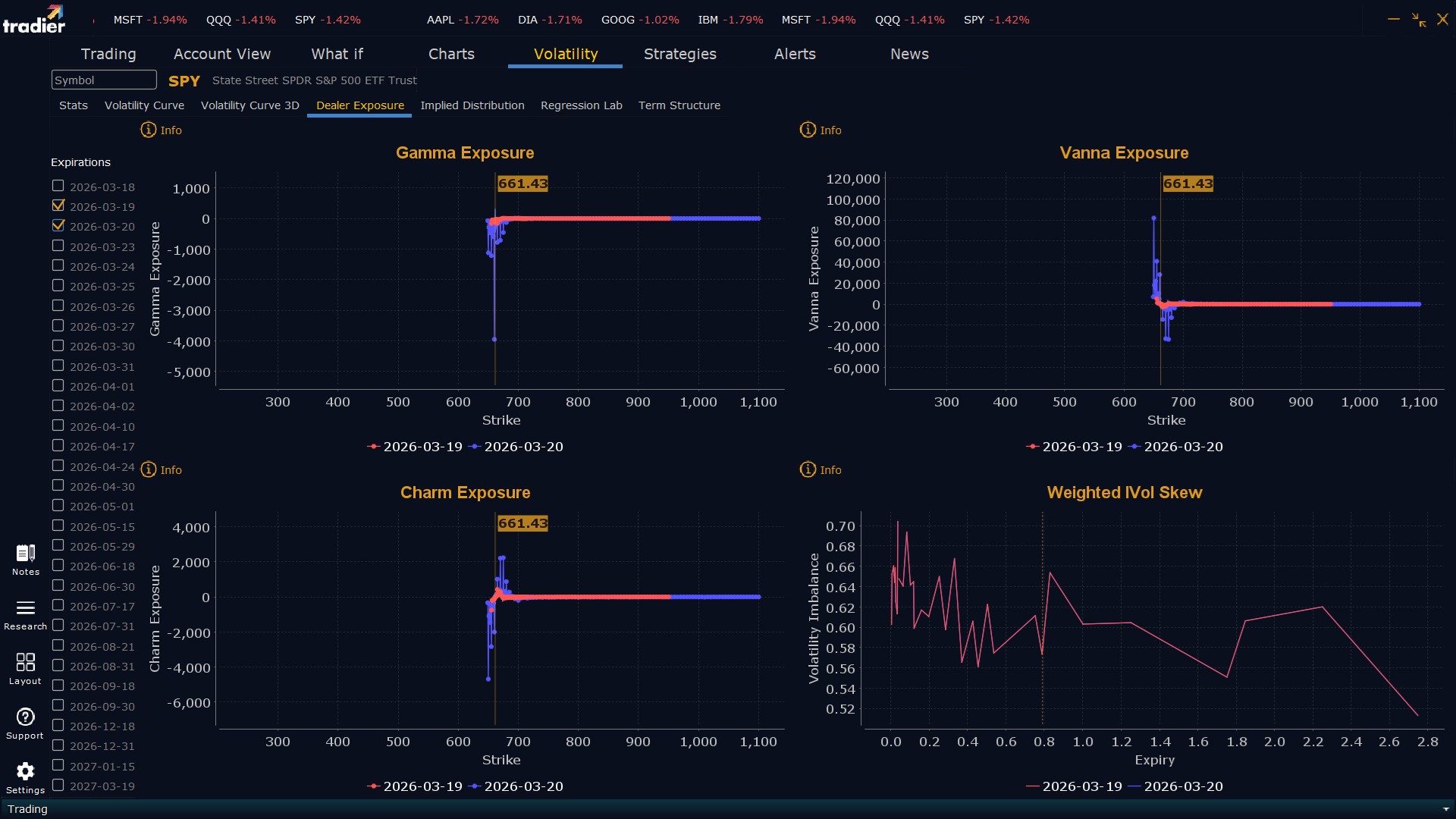Click Info icon above Weighted IVol Skew
The image size is (1456, 819).
click(x=808, y=470)
